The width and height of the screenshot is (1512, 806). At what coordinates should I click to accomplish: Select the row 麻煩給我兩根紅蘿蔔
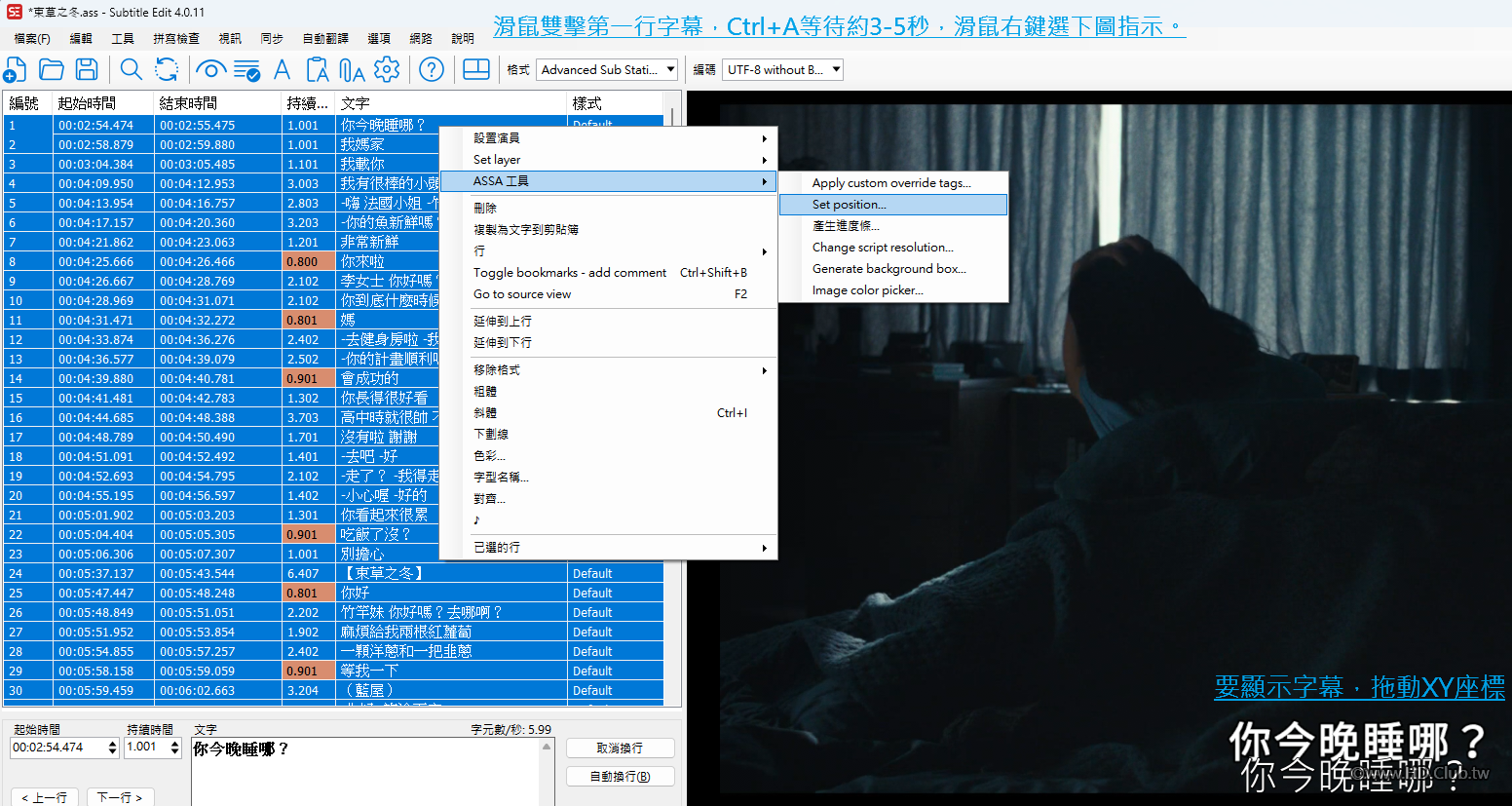(334, 632)
